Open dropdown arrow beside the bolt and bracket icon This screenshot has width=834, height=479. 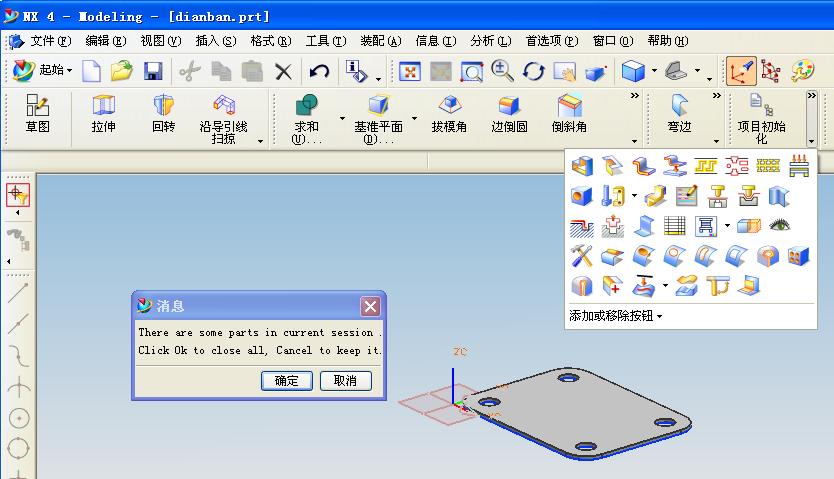coord(634,196)
